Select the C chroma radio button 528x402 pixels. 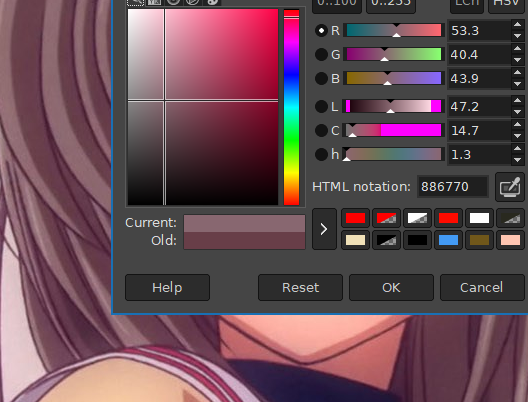[x=321, y=130]
